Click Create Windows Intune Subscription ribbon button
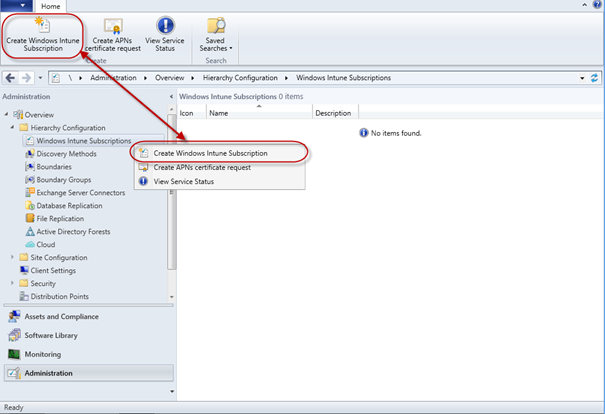 click(42, 35)
